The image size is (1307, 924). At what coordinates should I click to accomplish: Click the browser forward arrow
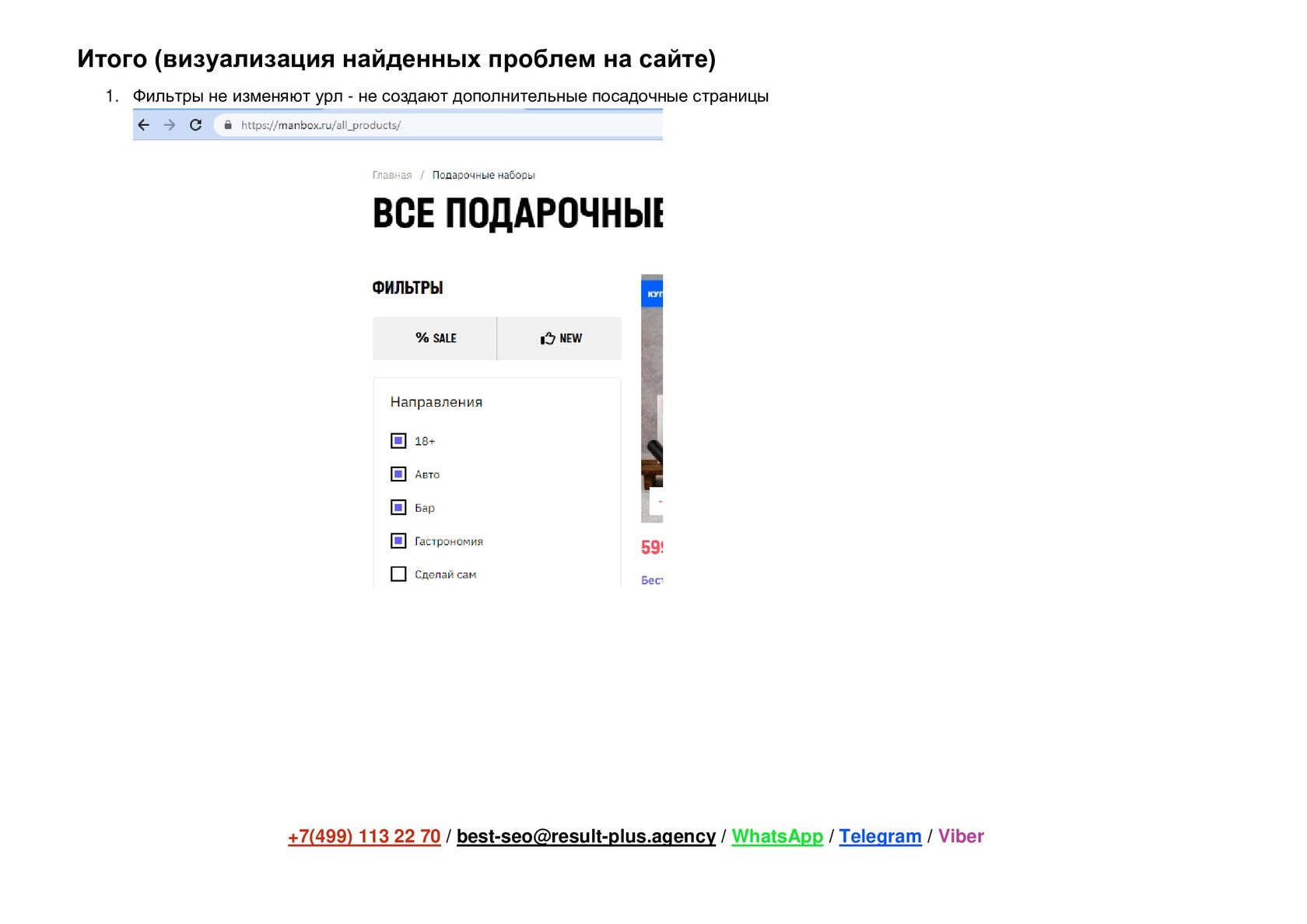point(170,125)
